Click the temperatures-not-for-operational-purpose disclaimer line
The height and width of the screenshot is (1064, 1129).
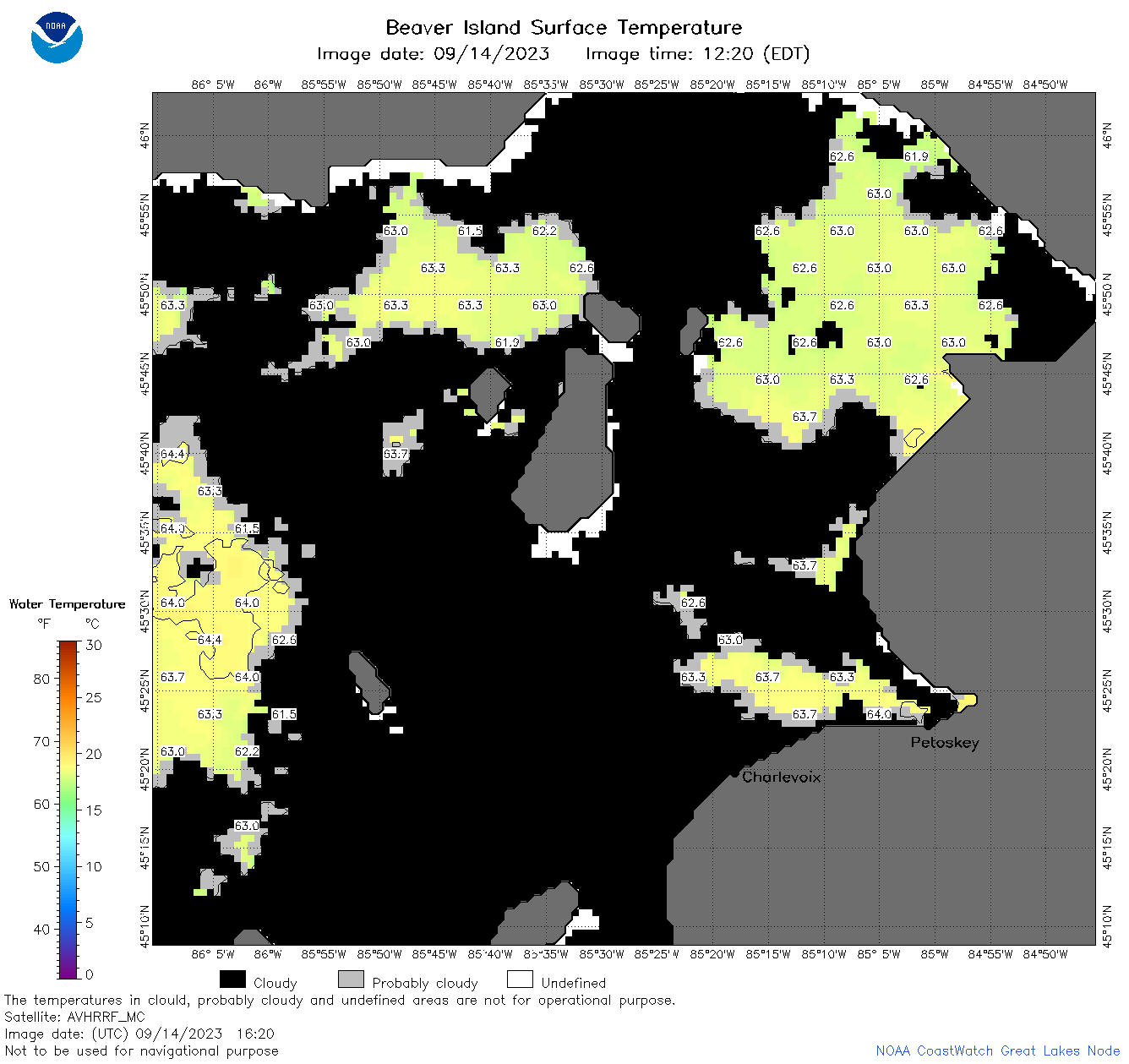point(340,1000)
